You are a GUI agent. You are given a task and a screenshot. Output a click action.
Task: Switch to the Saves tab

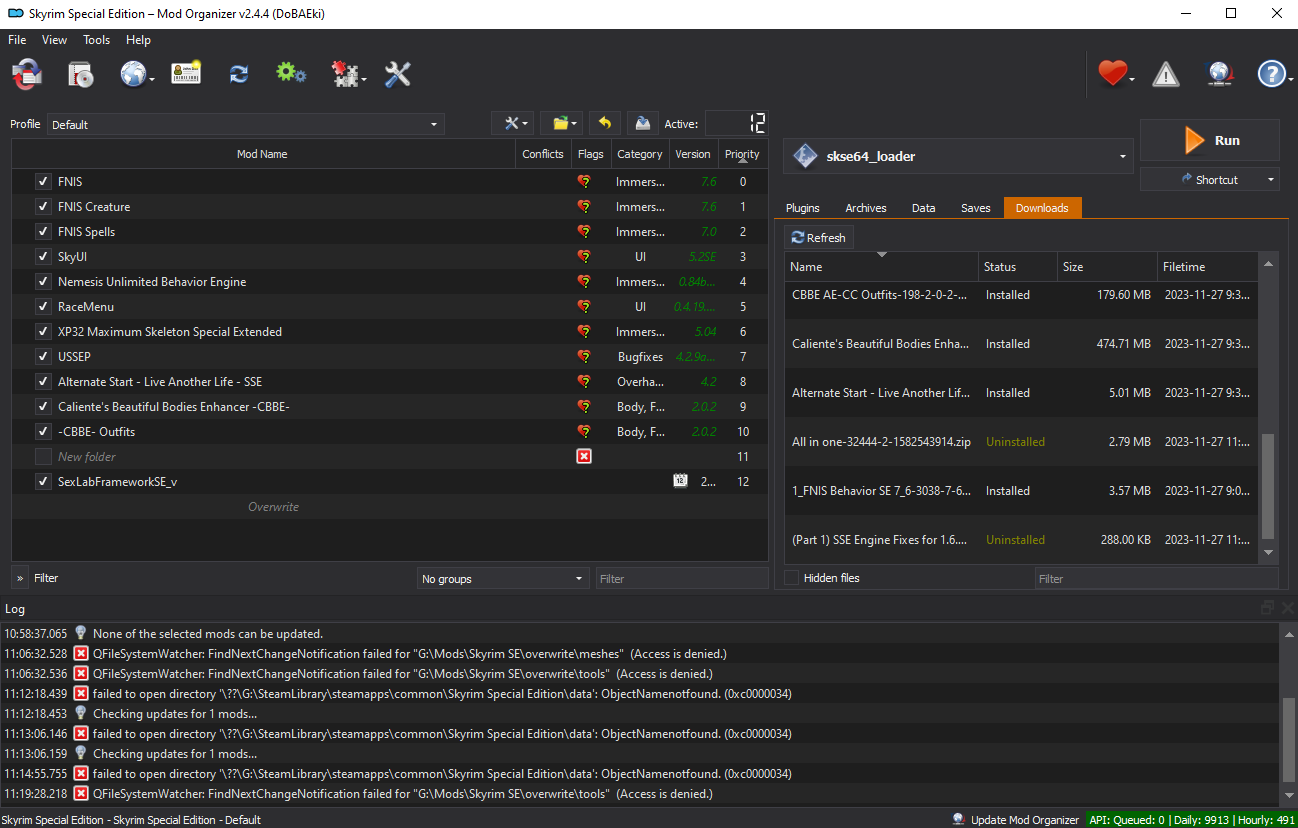[976, 208]
